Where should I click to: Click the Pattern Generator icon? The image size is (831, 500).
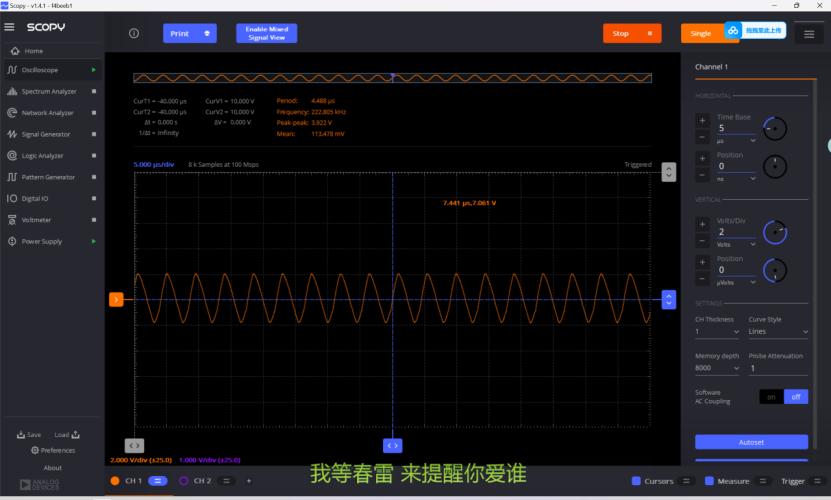12,177
